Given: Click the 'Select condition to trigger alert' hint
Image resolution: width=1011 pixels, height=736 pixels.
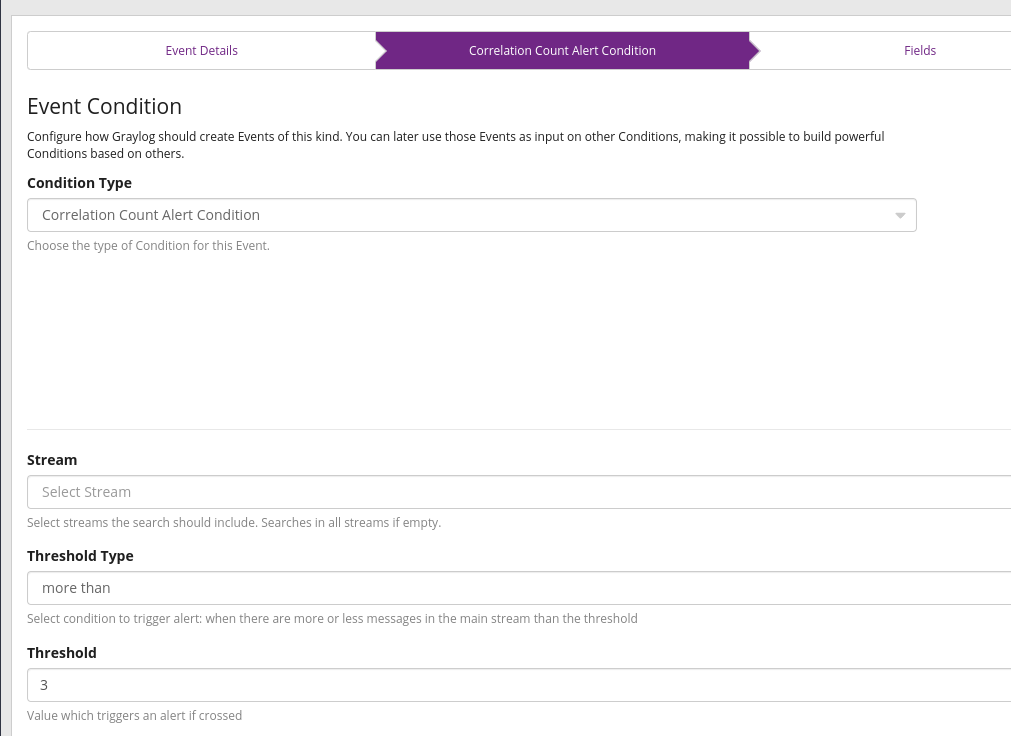Looking at the screenshot, I should click(x=332, y=618).
